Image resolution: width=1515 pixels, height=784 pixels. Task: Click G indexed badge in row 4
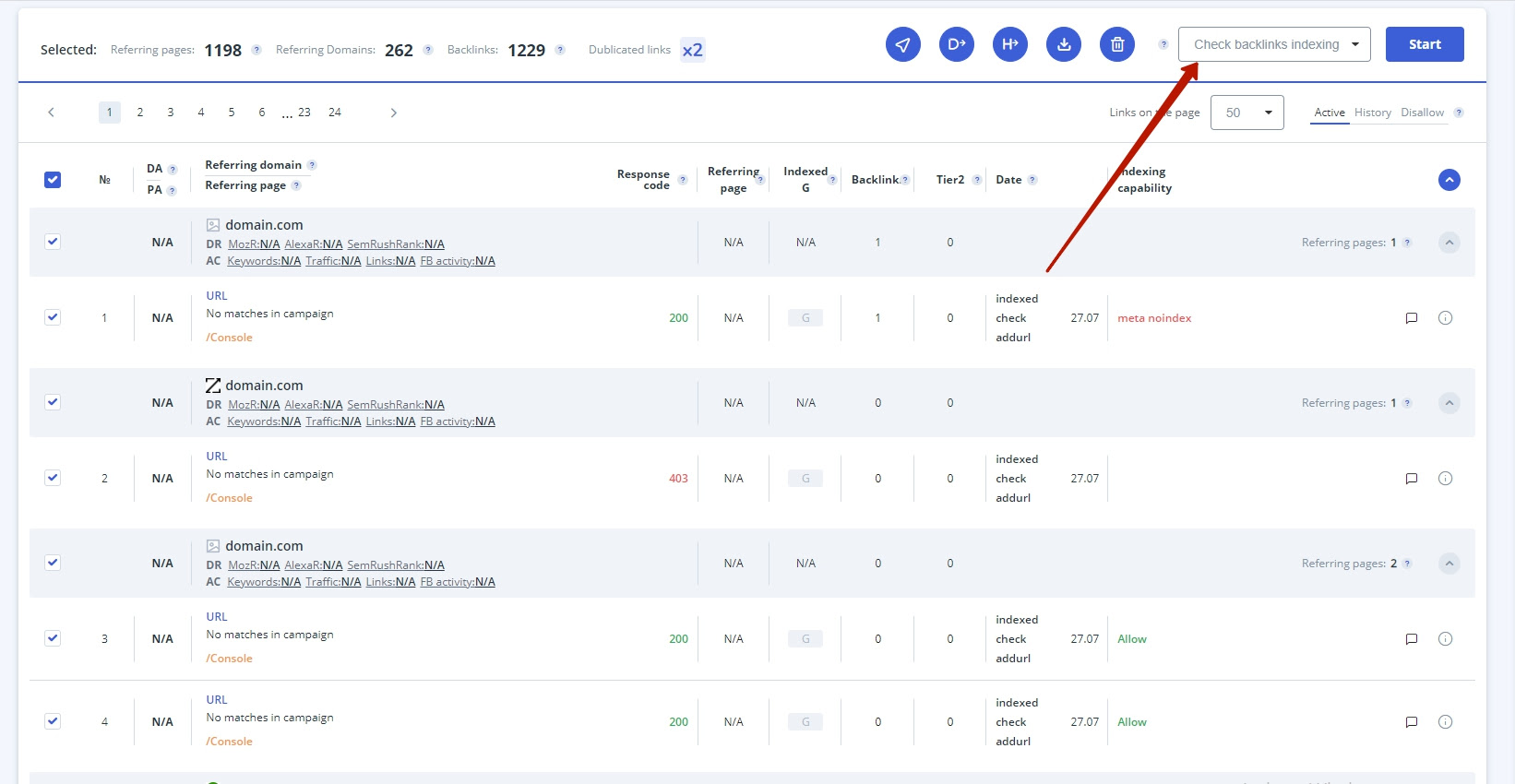point(805,722)
